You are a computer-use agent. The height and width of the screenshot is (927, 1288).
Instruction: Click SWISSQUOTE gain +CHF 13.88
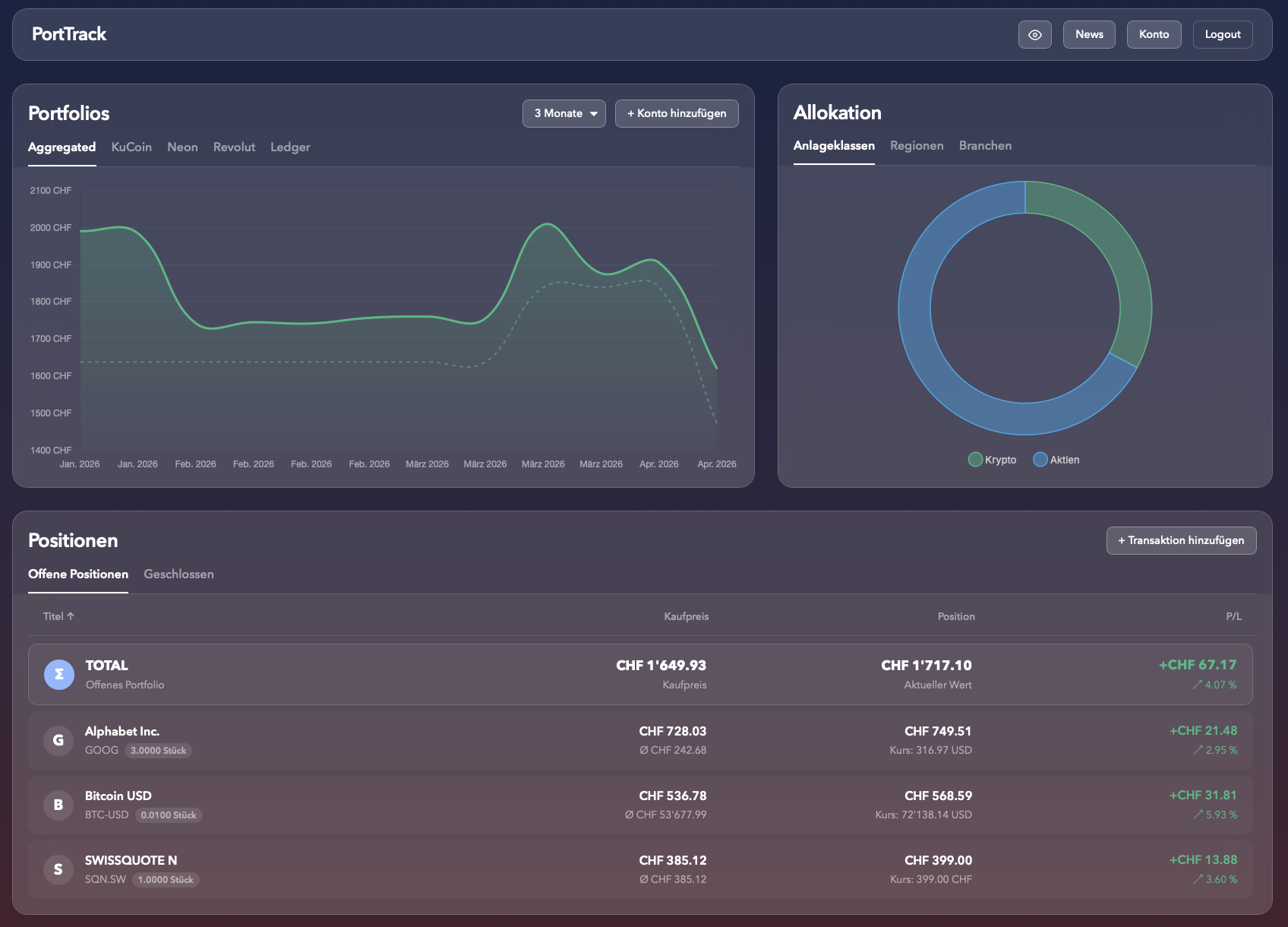coord(1203,859)
